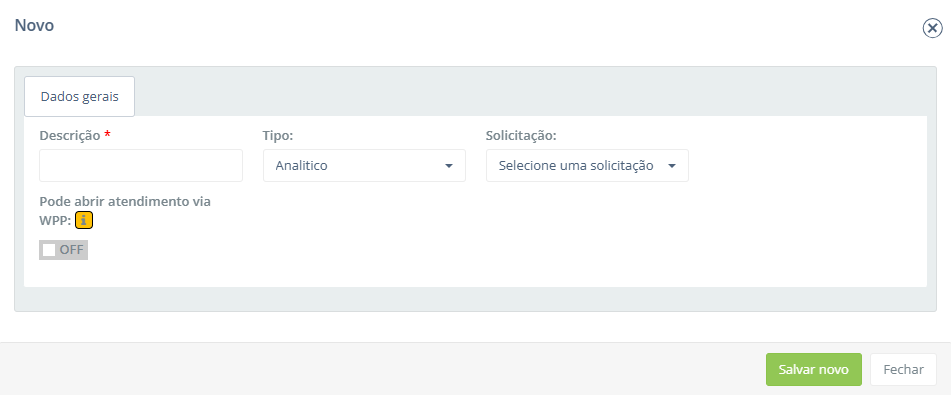Click the red required asterisk by Descrição
Image resolution: width=951 pixels, height=395 pixels.
pyautogui.click(x=107, y=134)
